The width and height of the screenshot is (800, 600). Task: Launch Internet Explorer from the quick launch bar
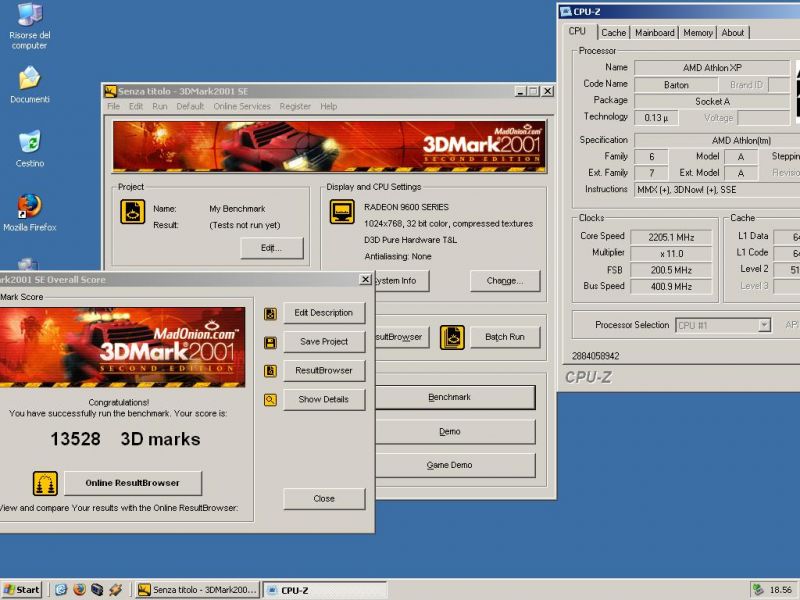pos(61,590)
